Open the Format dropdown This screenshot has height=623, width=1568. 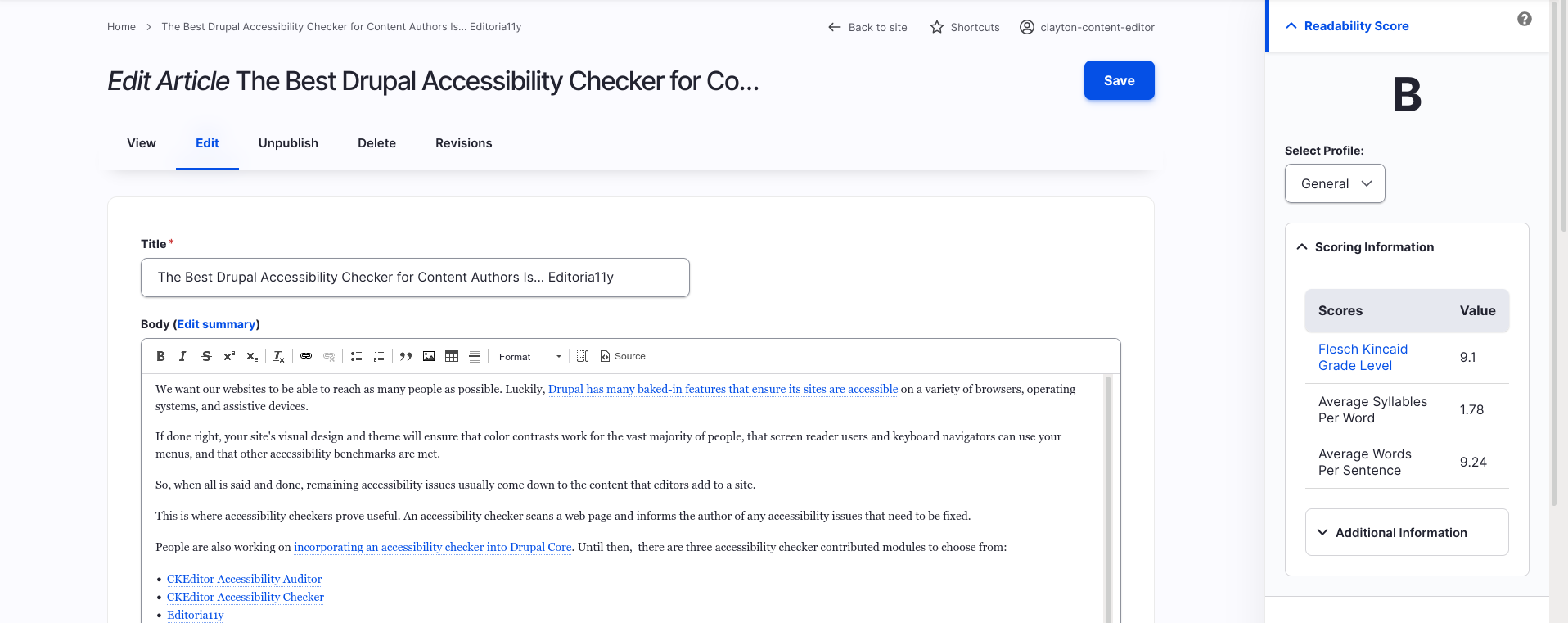coord(529,356)
